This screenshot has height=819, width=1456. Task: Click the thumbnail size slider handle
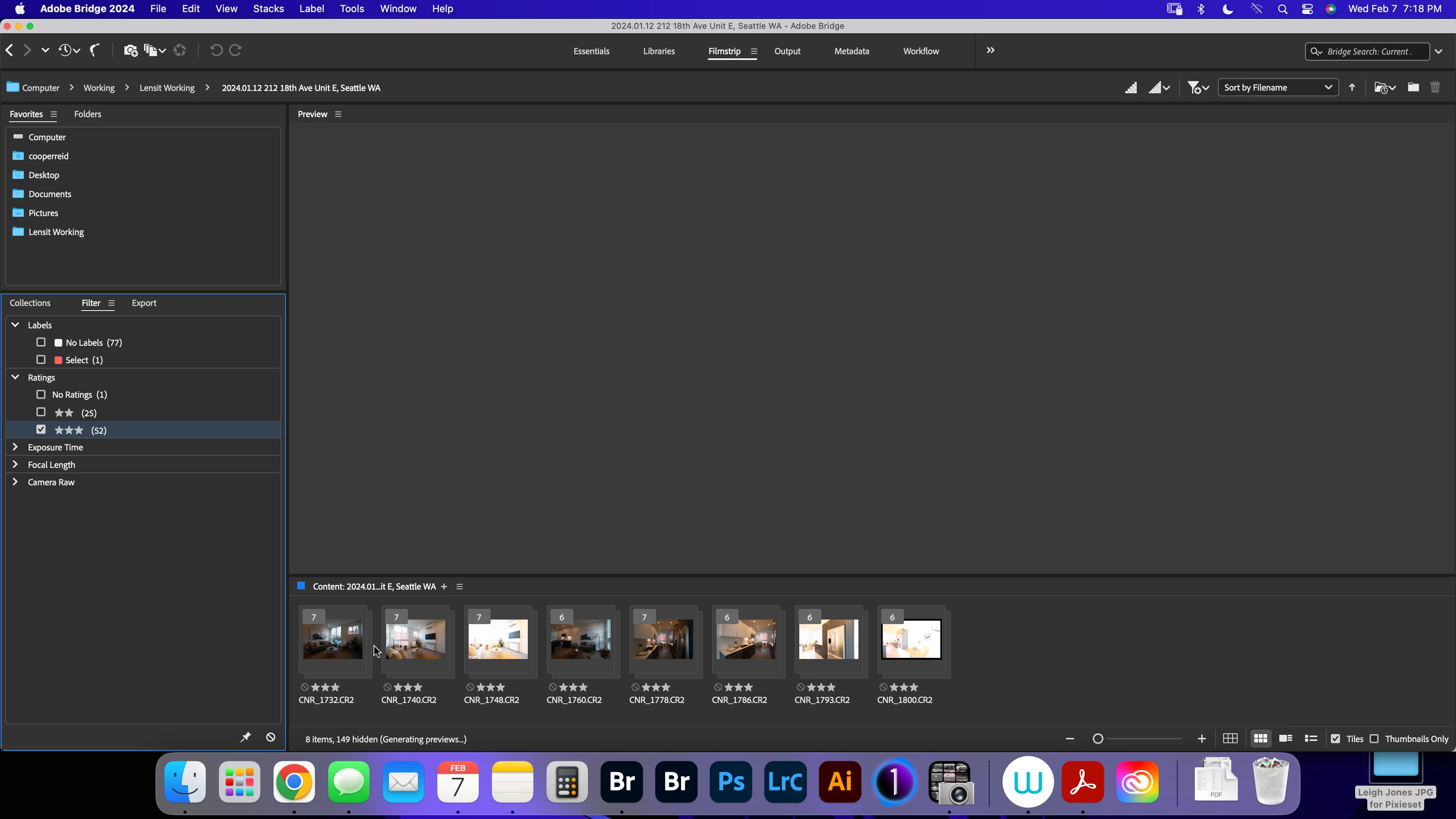[1098, 739]
